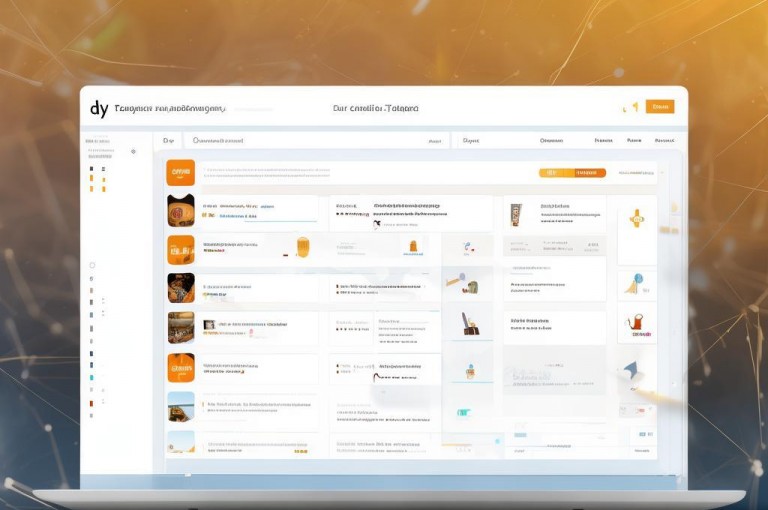
Task: Click the gray highlighted table row in the right panel
Action: point(554,246)
